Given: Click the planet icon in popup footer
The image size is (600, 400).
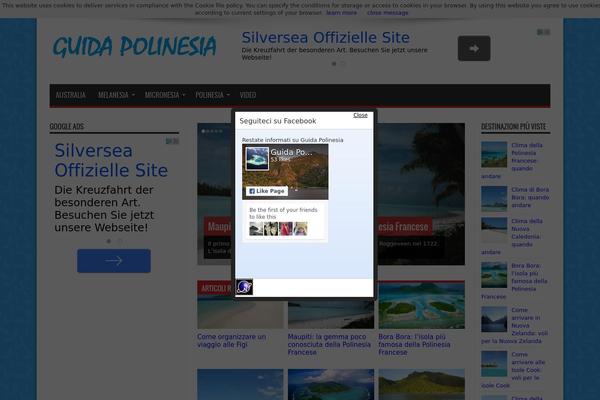Looking at the screenshot, I should 244,287.
